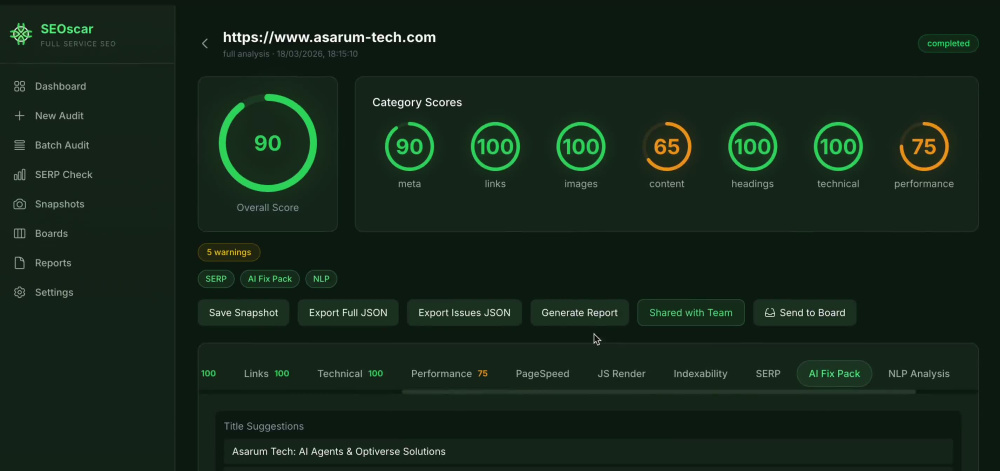Select suggestion 'Asarum Tech: AI Agents & Optiverse Solutions'
1000x471 pixels.
point(588,452)
